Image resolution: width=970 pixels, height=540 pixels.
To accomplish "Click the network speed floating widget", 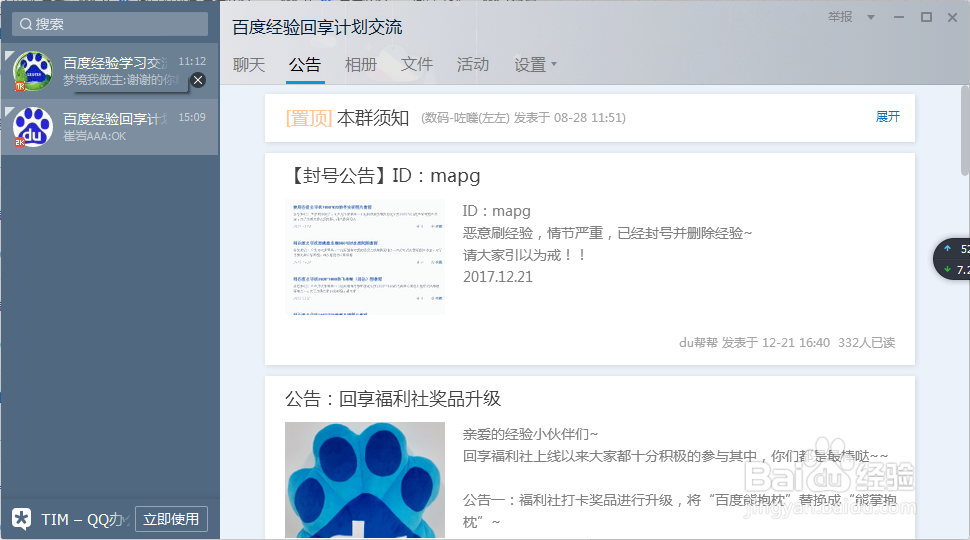I will click(x=953, y=259).
